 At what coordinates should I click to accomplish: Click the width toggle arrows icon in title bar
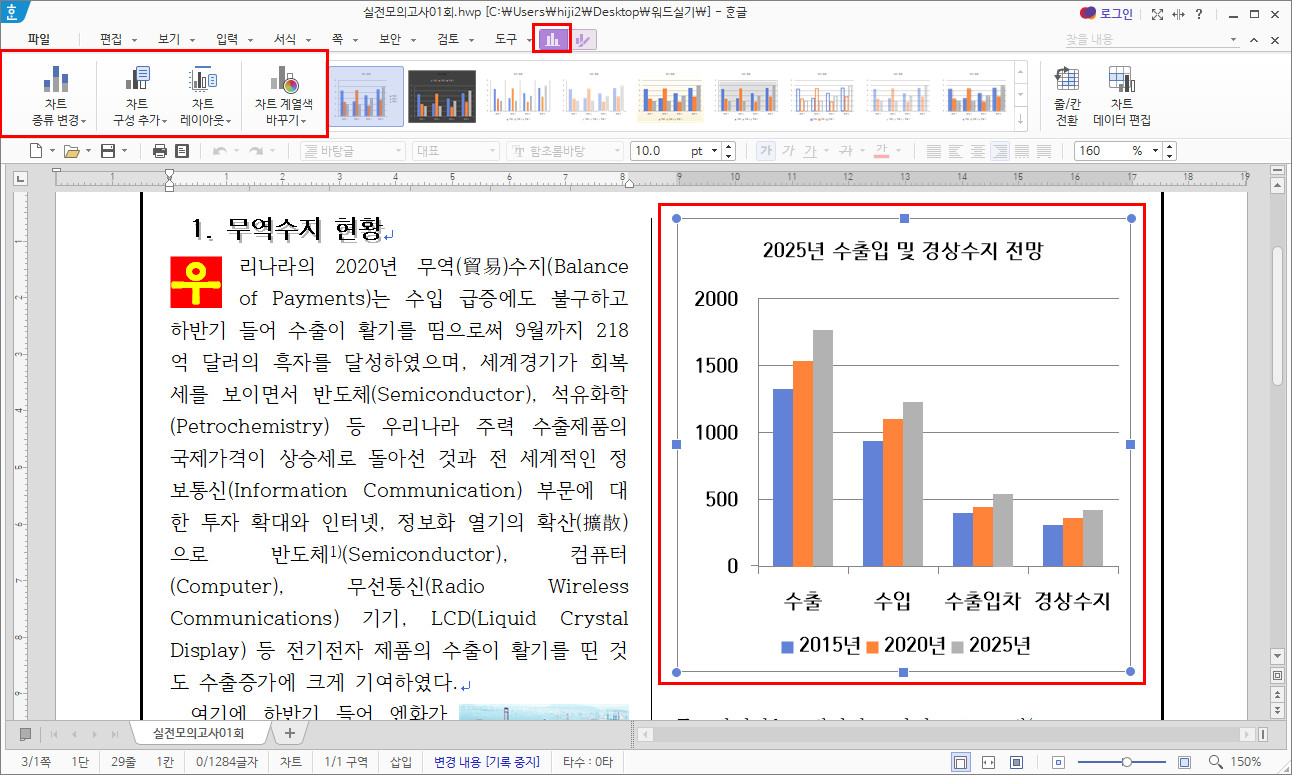pyautogui.click(x=1178, y=14)
